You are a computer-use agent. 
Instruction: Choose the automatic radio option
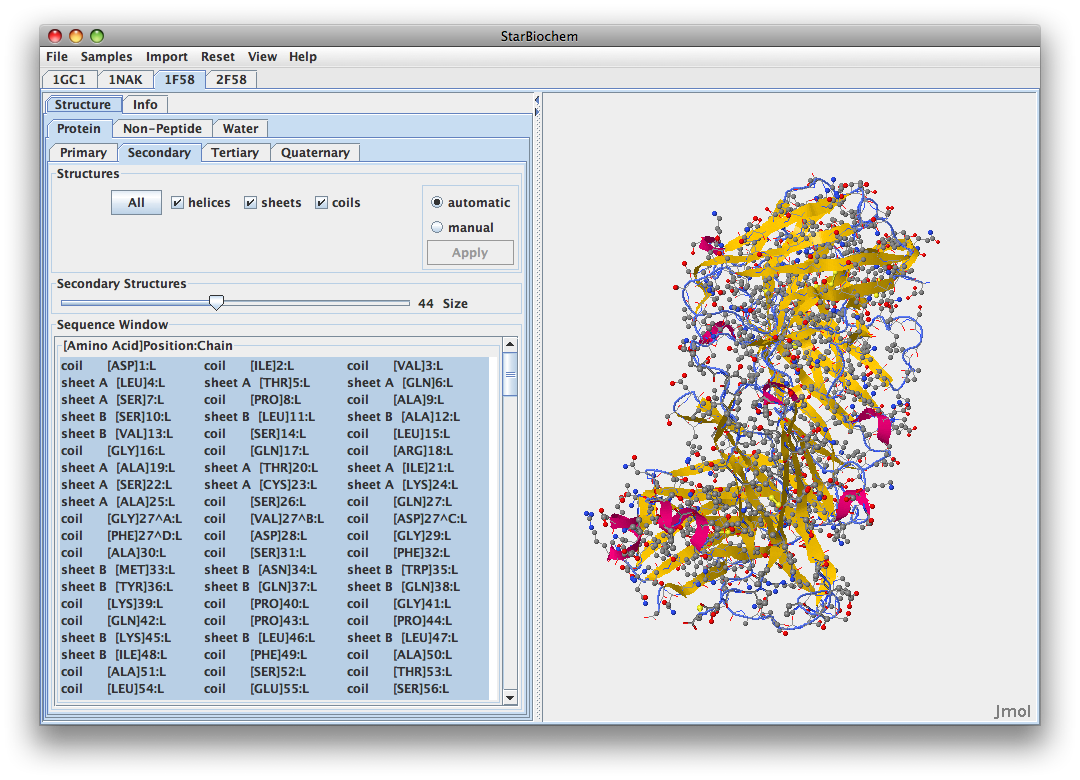coord(437,203)
